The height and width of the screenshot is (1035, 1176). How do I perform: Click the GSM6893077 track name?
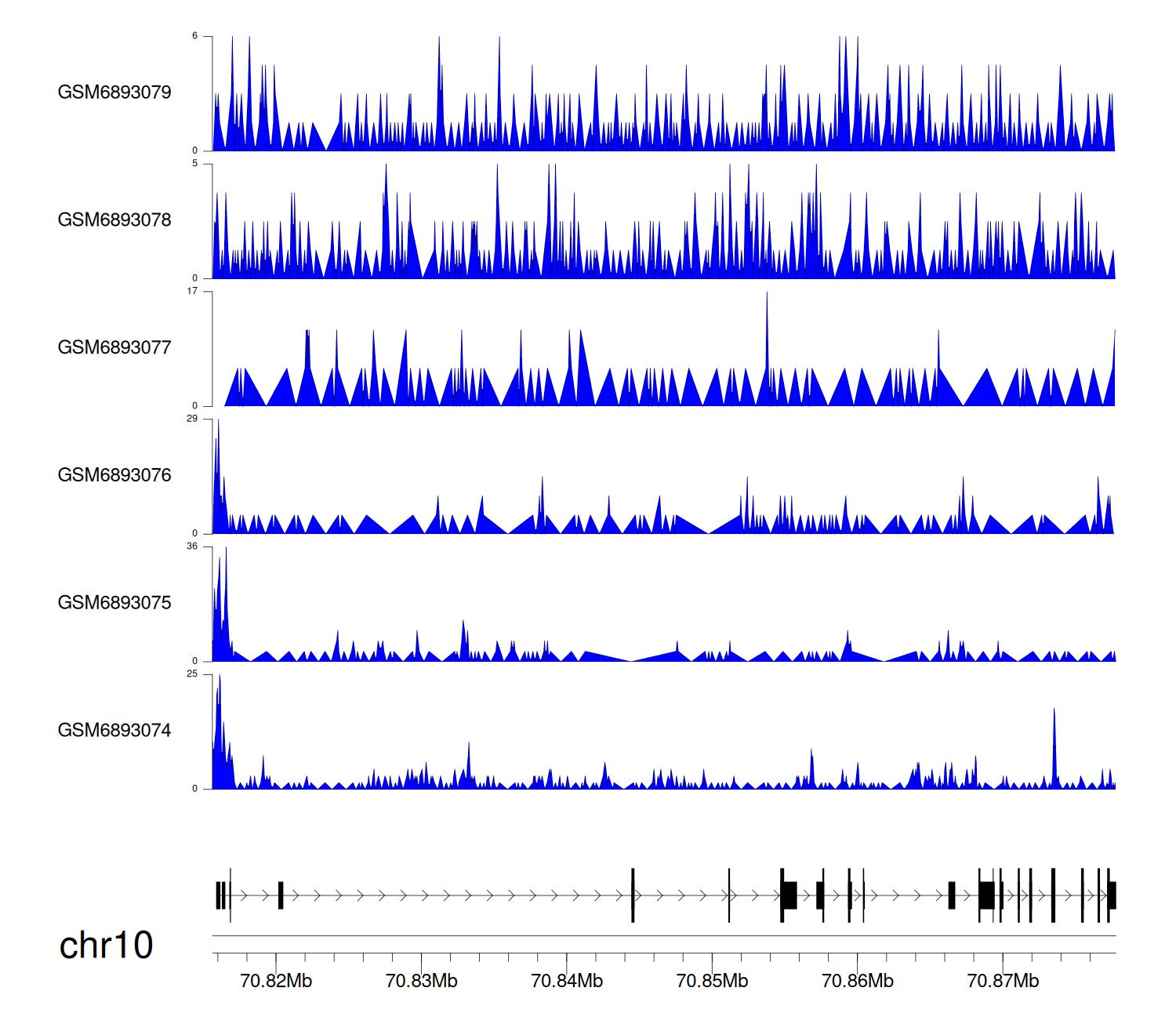tap(114, 347)
